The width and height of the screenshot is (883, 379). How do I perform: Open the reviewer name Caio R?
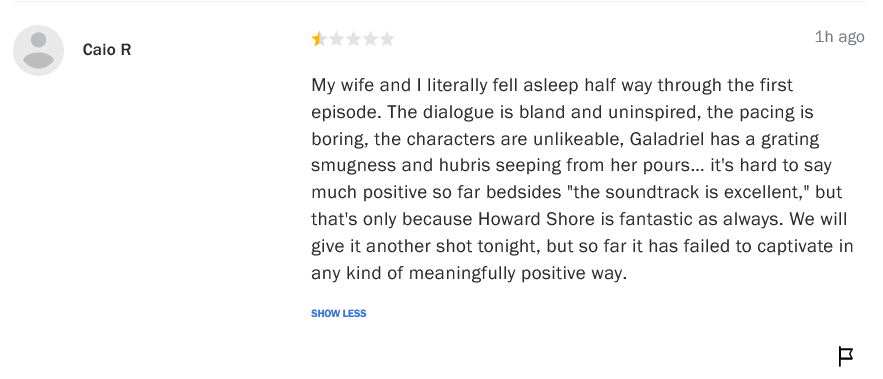tap(106, 50)
